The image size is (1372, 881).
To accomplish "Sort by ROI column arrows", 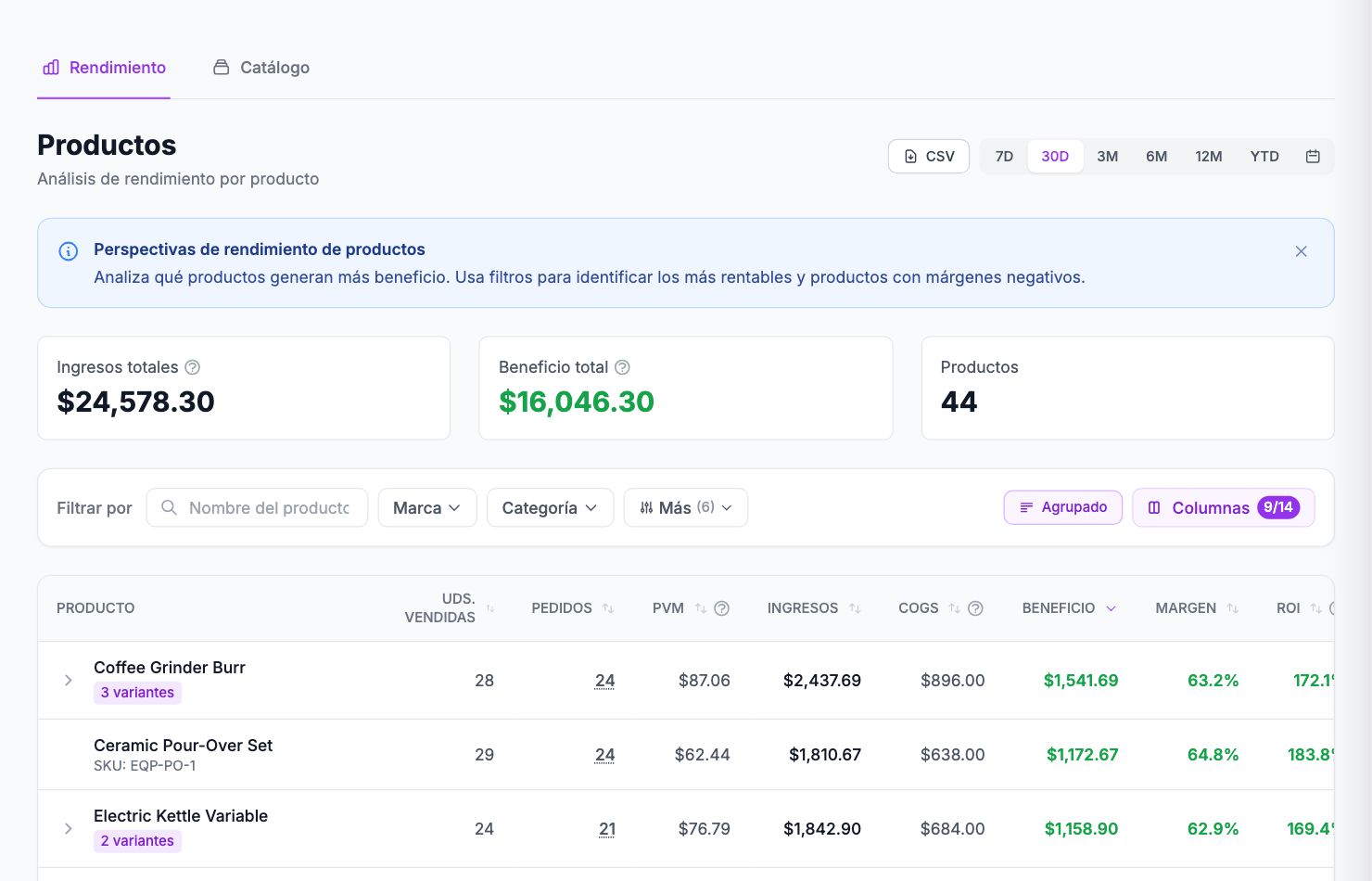I will (x=1315, y=608).
